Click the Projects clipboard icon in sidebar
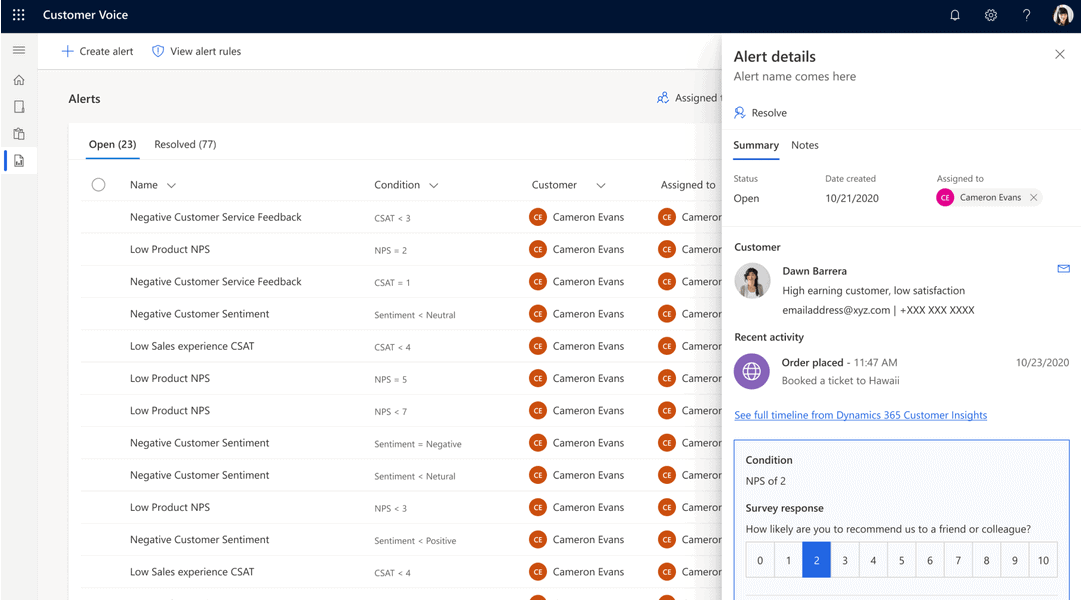The width and height of the screenshot is (1084, 600). click(18, 133)
